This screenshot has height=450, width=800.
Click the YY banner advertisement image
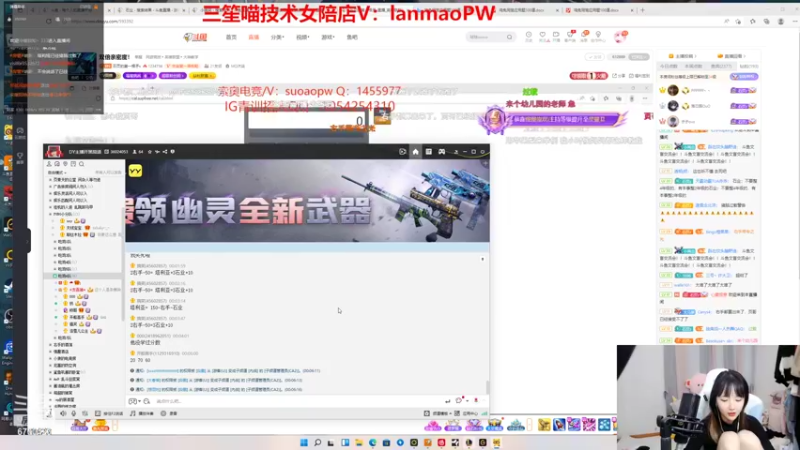[308, 201]
